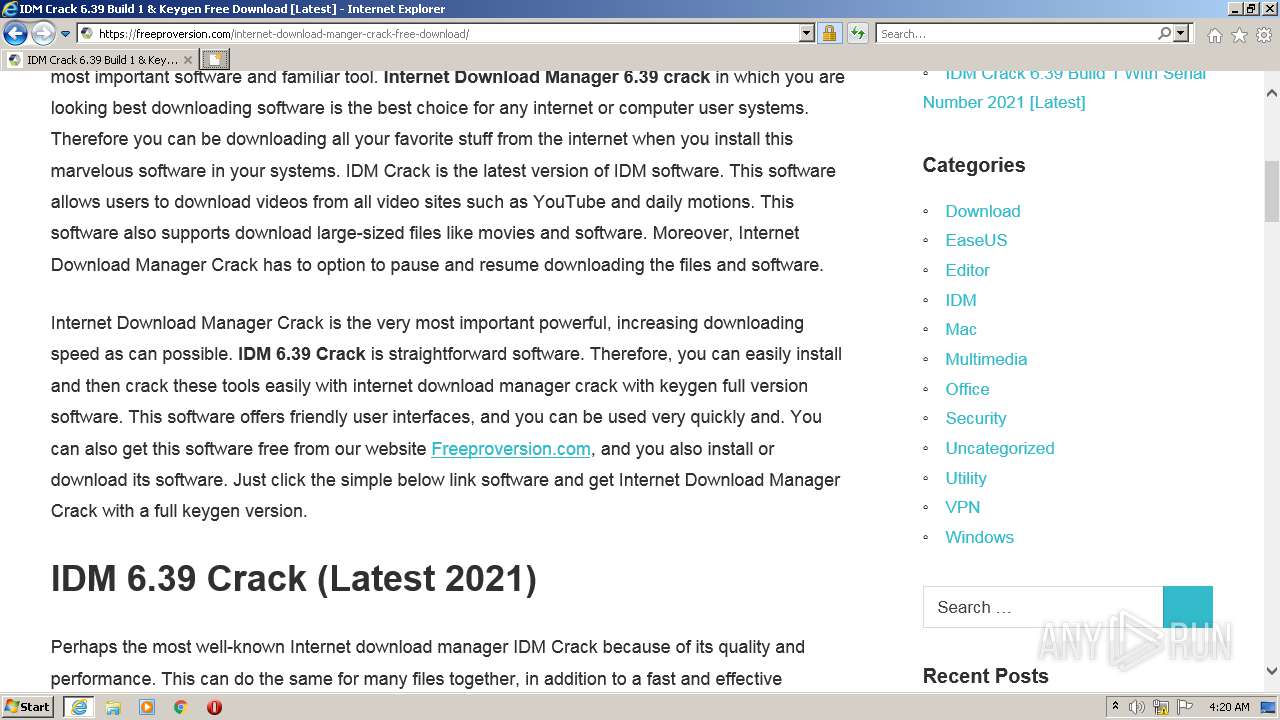Click the Action Center flag icon
The width and height of the screenshot is (1280, 720).
coord(1185,707)
